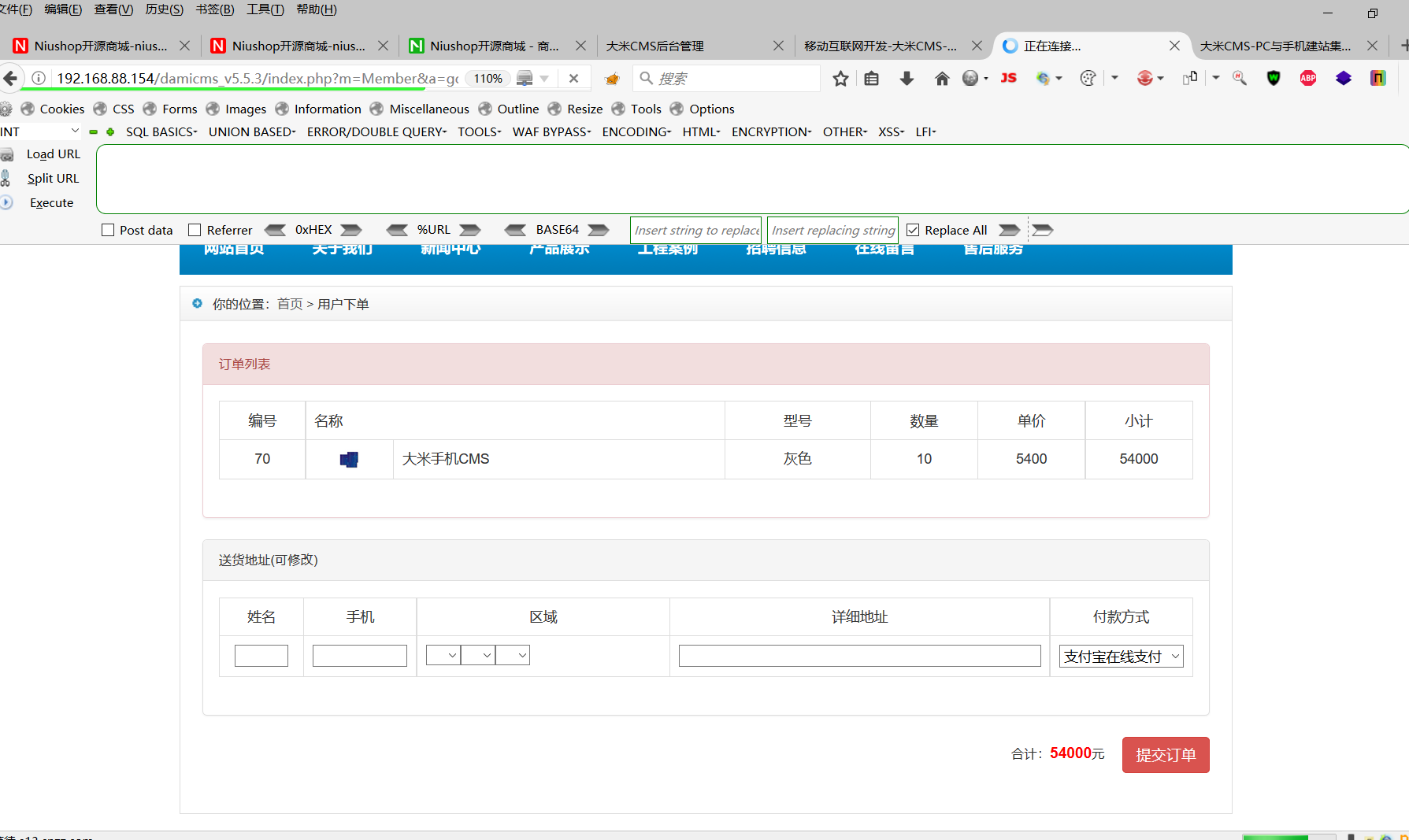Click the 姓名 name input field
This screenshot has width=1409, height=840.
[261, 656]
